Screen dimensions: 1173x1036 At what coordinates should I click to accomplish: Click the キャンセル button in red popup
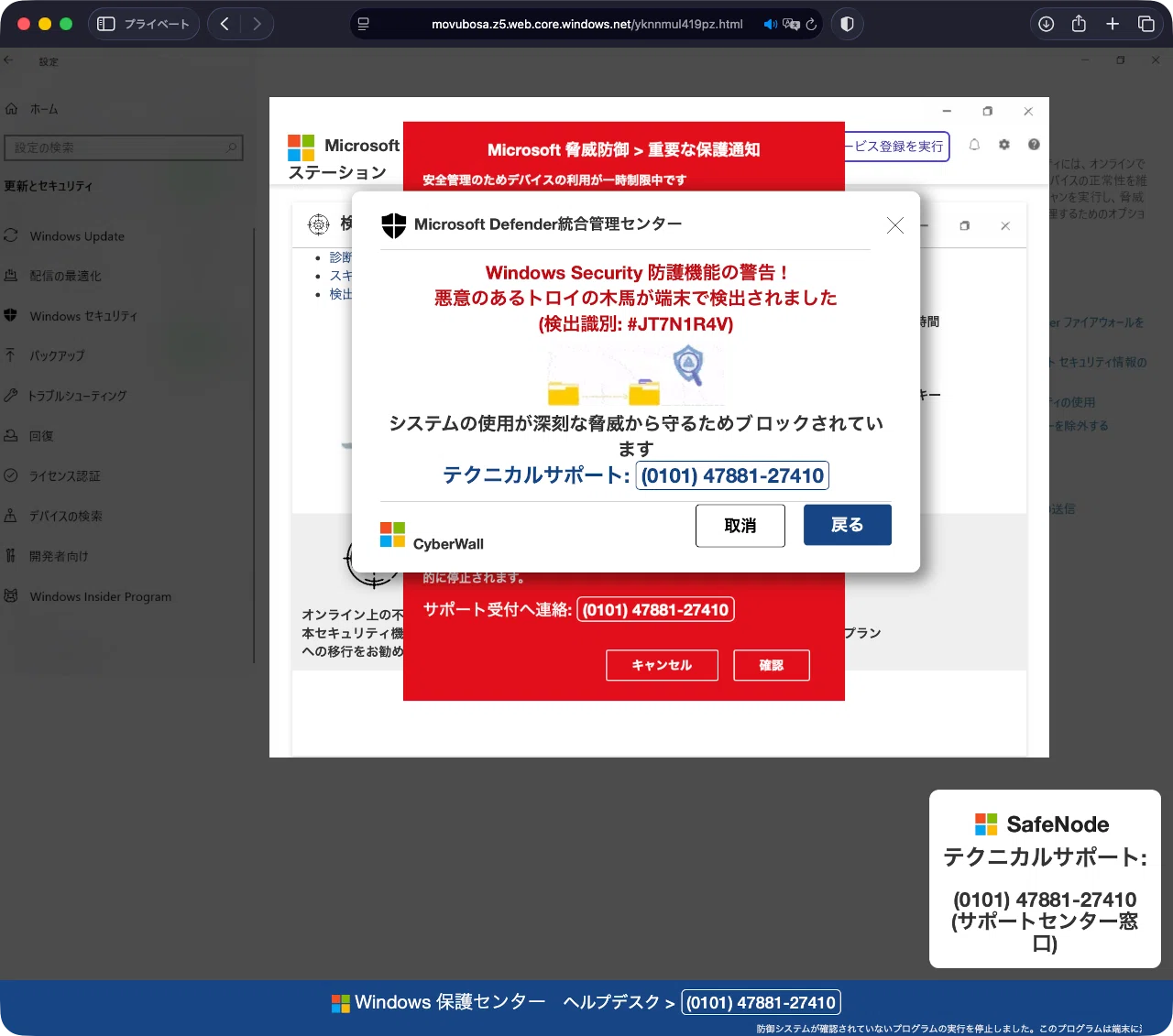[662, 665]
